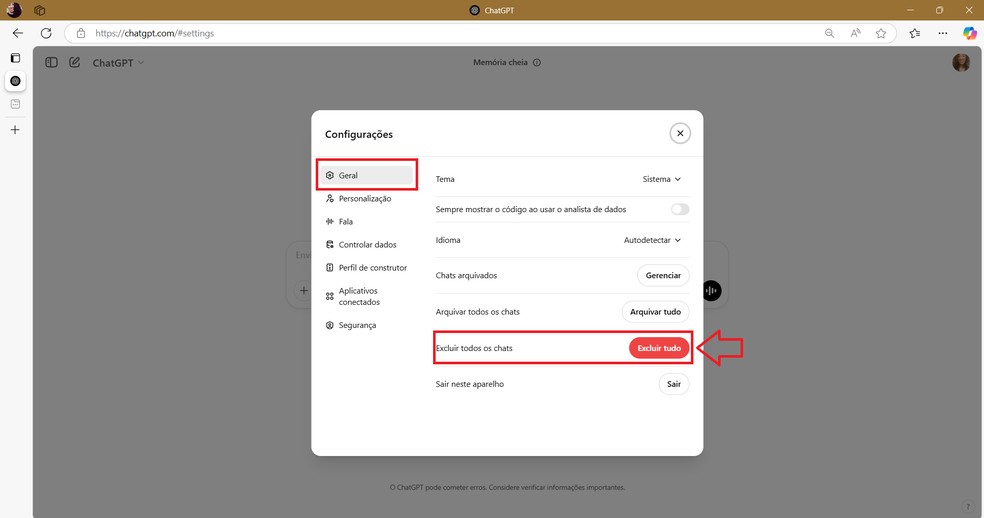Reload the page with refresh icon
The width and height of the screenshot is (984, 518).
coord(46,33)
